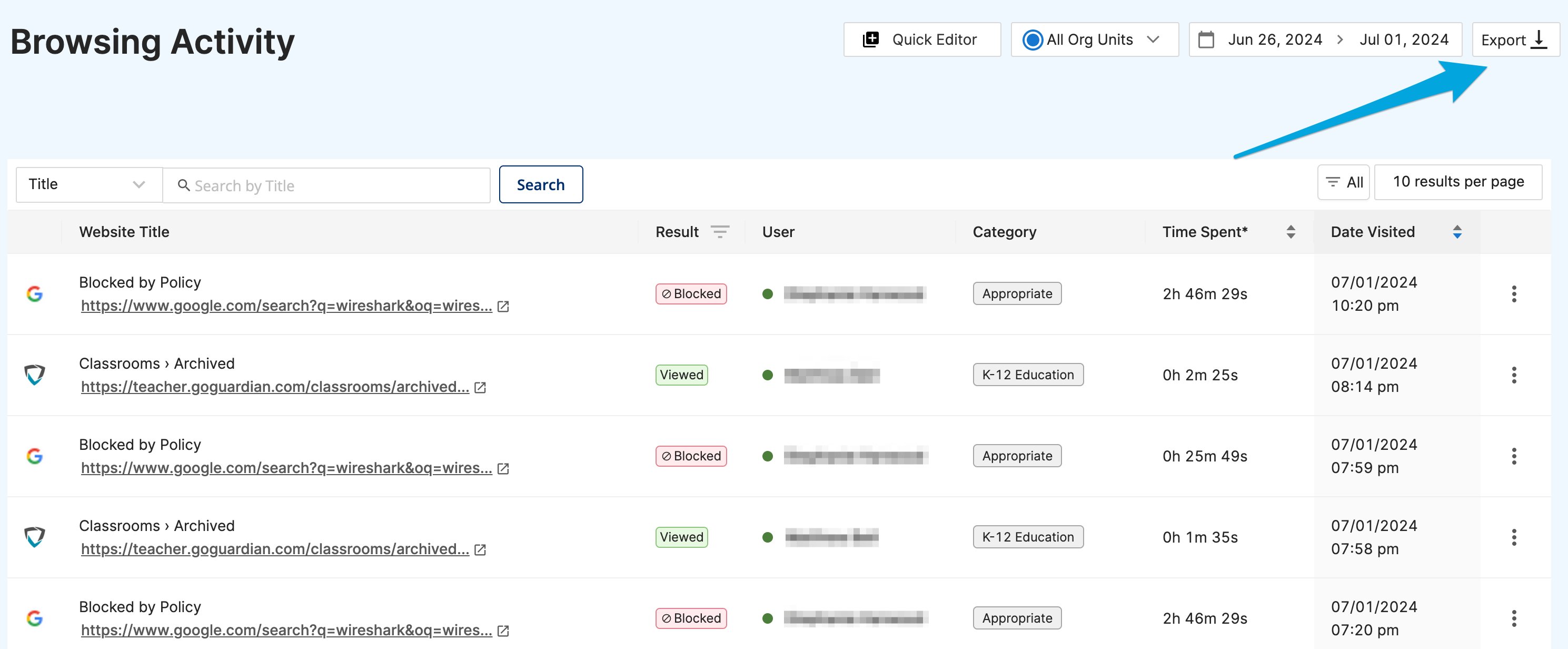Sort by the Date Visited column arrows

pyautogui.click(x=1456, y=232)
